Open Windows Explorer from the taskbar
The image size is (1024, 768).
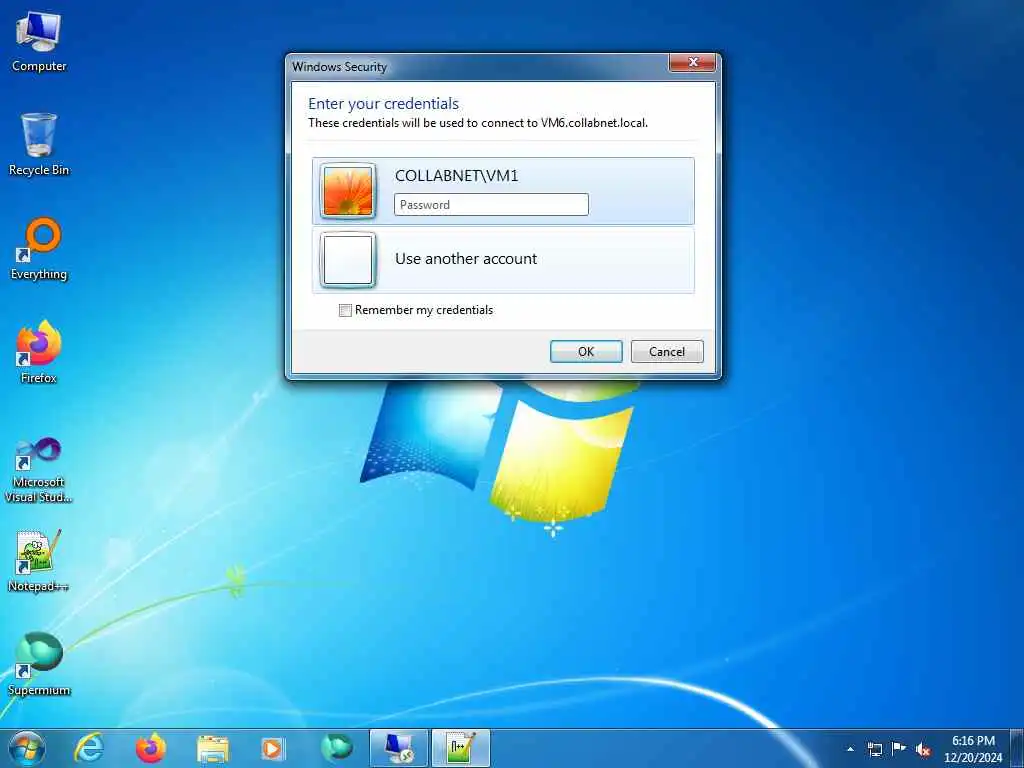[212, 748]
